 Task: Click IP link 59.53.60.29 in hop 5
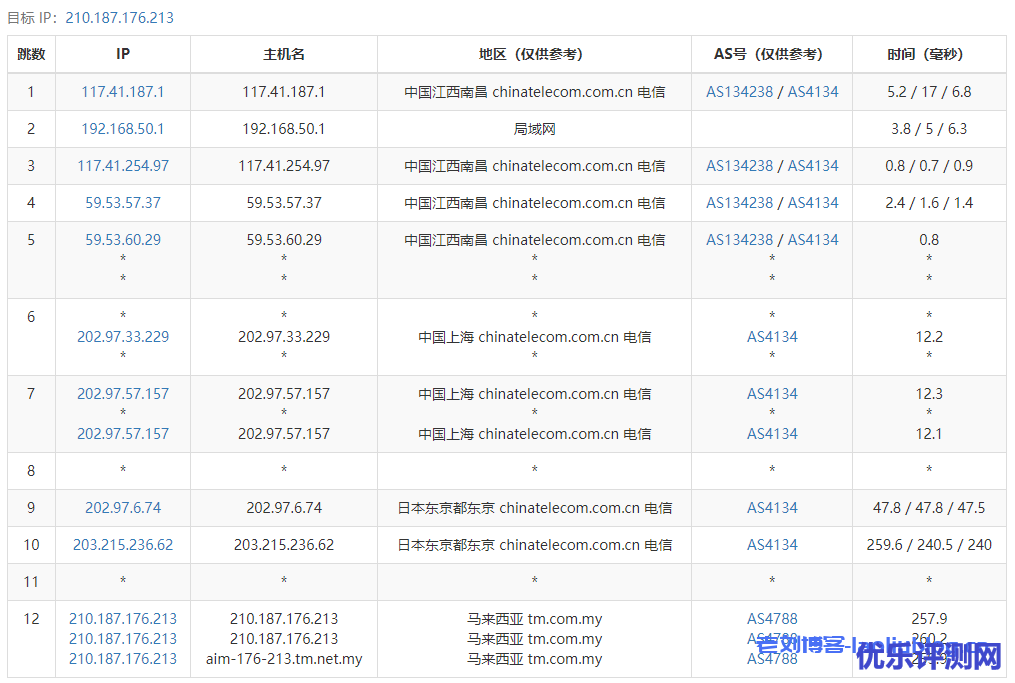click(123, 240)
